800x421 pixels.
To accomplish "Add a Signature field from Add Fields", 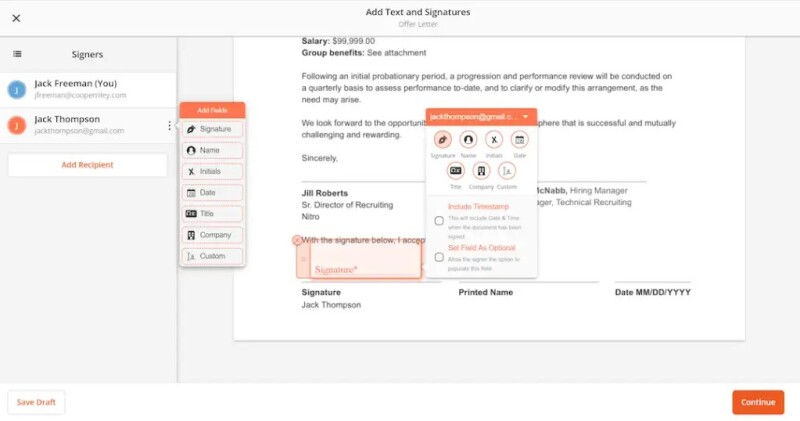I will click(x=212, y=129).
